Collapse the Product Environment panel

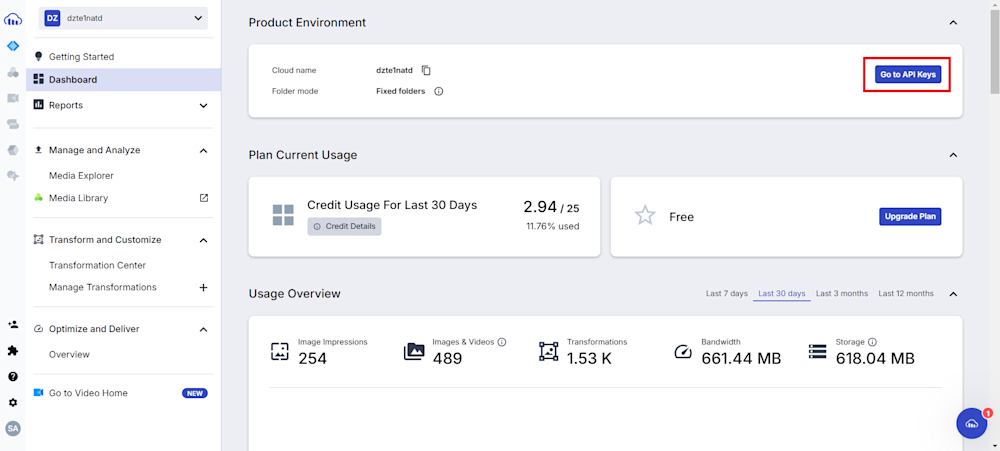[953, 23]
